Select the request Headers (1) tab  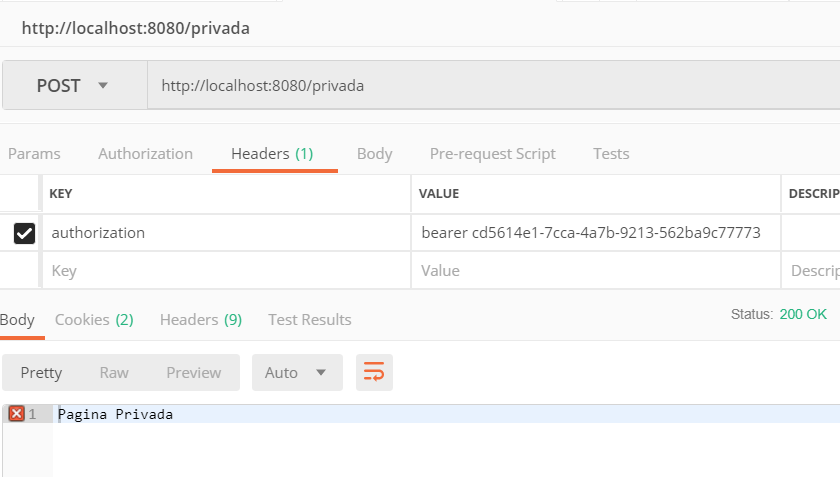click(272, 153)
